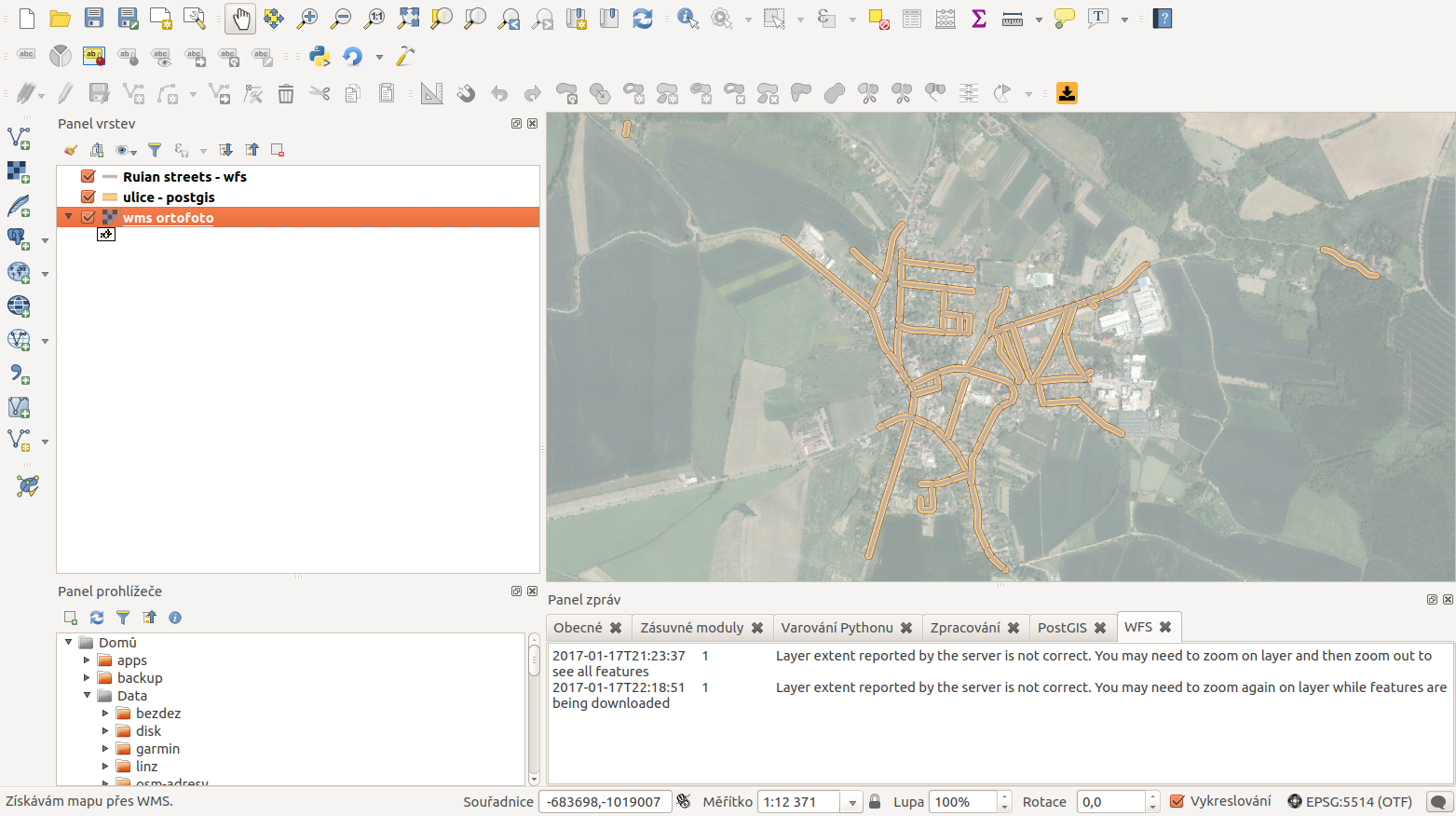Create a new project with the blank page icon
Viewport: 1456px width, 816px height.
(x=27, y=19)
